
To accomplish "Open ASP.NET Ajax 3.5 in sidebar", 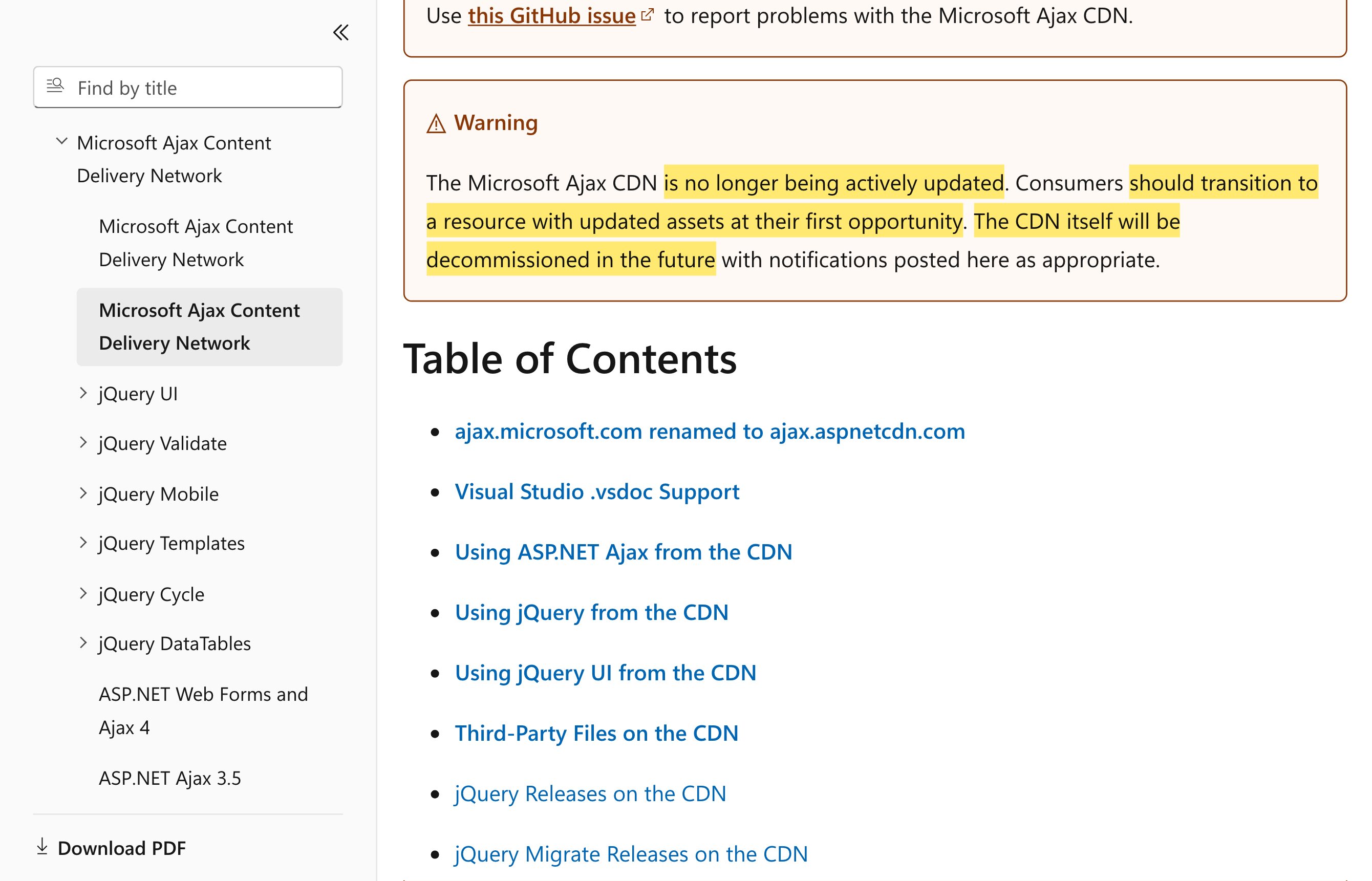I will 170,778.
